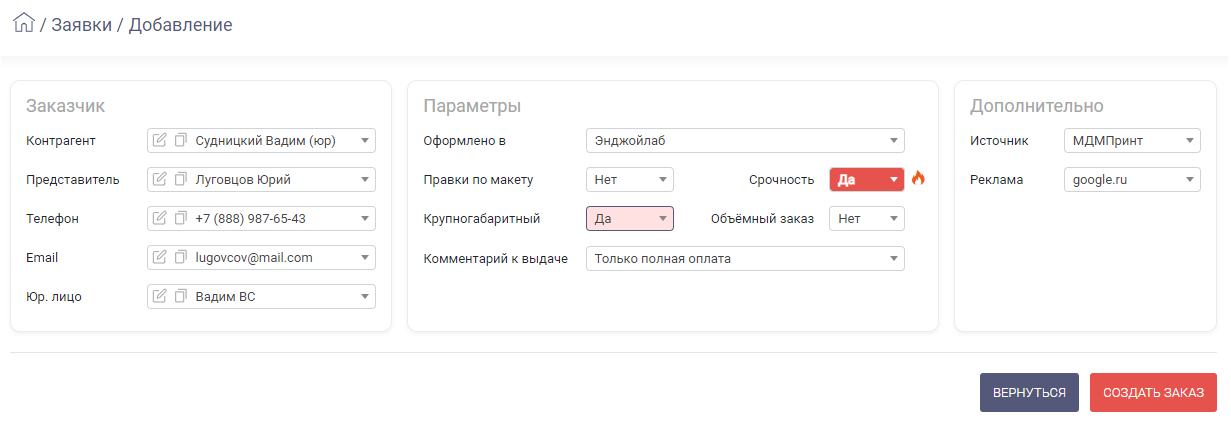This screenshot has width=1231, height=425.
Task: Expand the red Срочность dropdown
Action: click(x=867, y=180)
